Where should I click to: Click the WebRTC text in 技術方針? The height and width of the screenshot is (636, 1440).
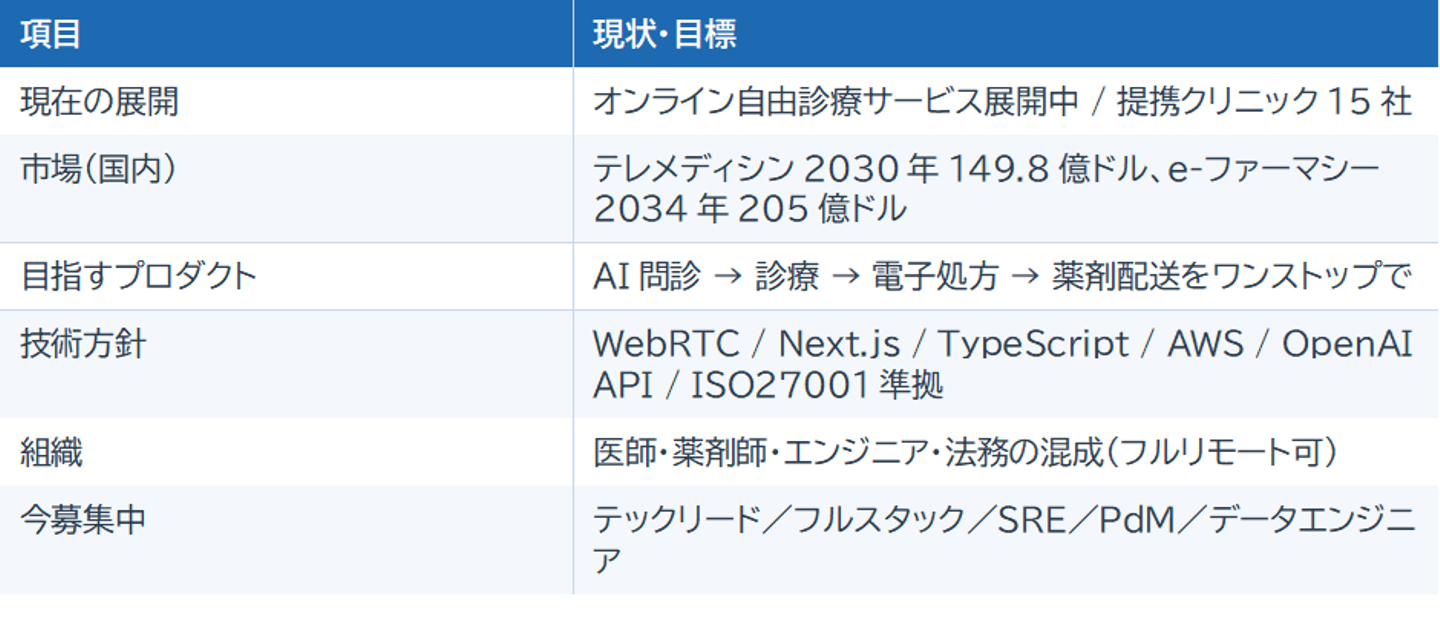pyautogui.click(x=666, y=345)
